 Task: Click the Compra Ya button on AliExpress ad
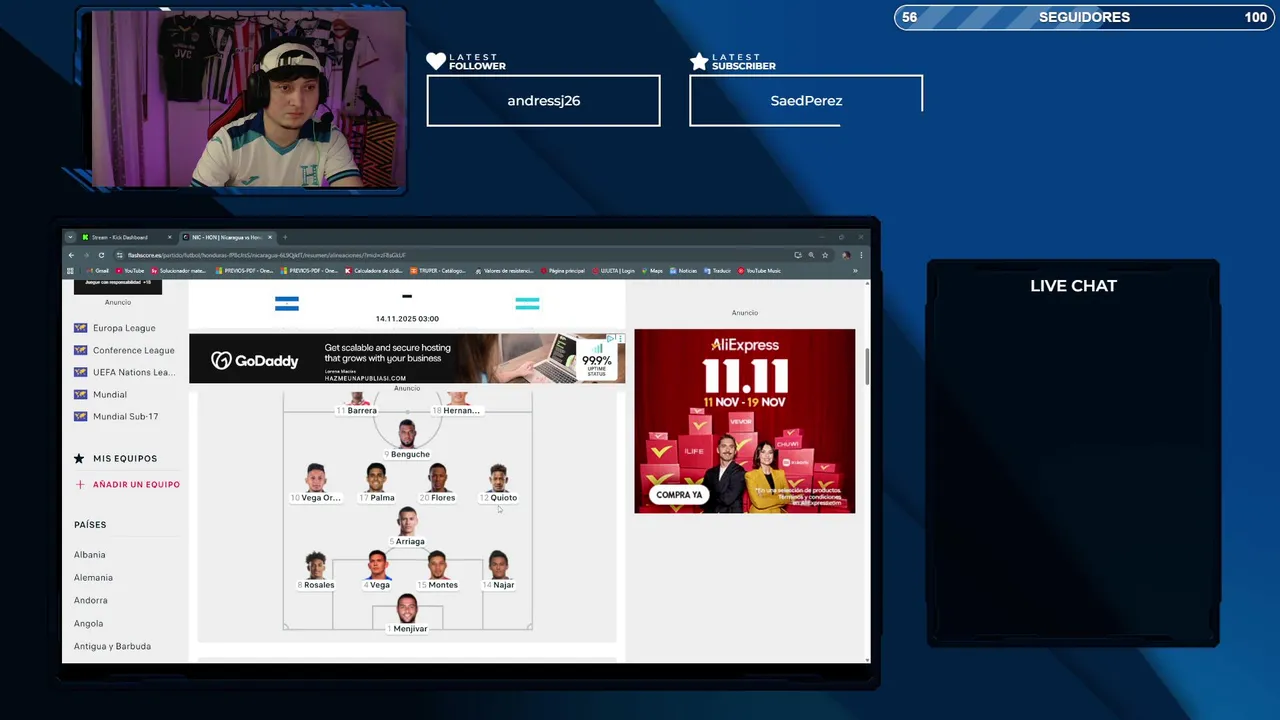[679, 495]
